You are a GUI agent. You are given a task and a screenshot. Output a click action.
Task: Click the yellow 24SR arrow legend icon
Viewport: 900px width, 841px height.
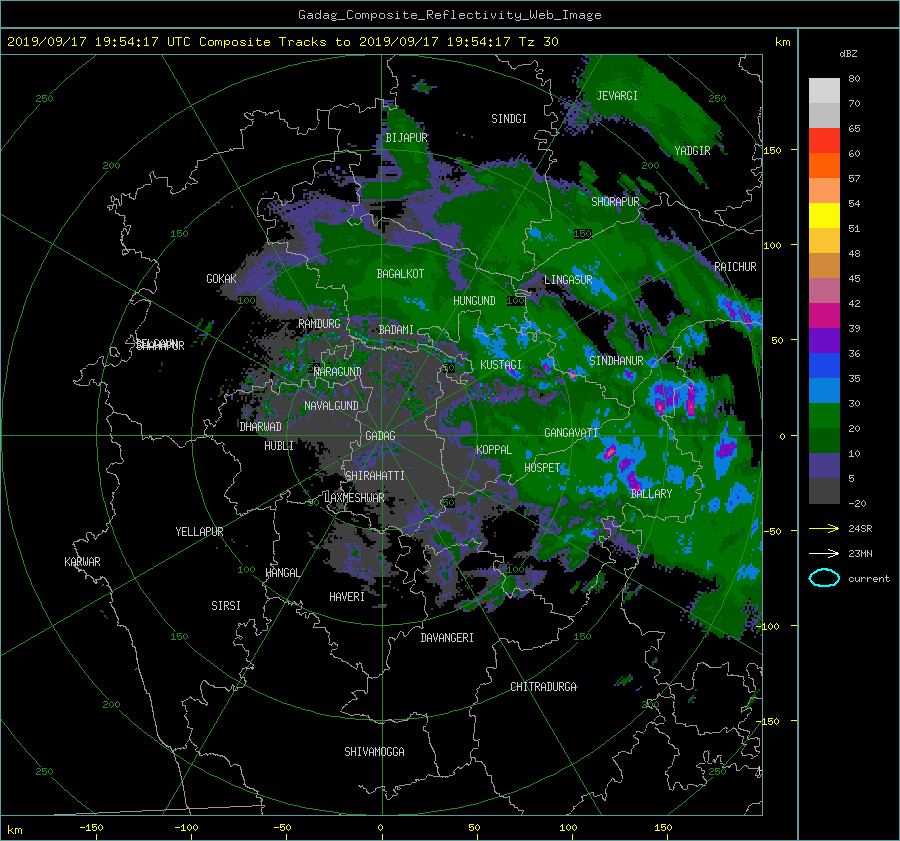(824, 528)
